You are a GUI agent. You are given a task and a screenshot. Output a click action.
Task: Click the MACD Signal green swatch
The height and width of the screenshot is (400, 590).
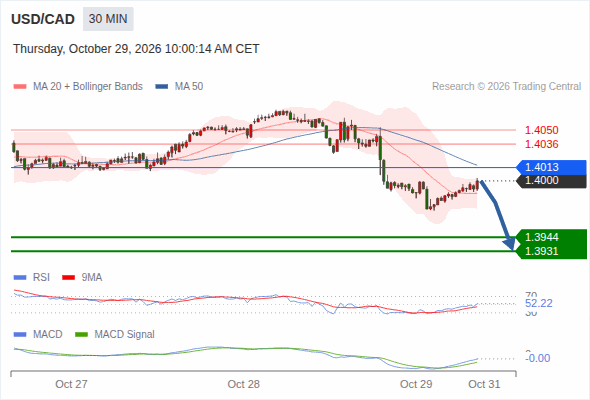point(81,335)
